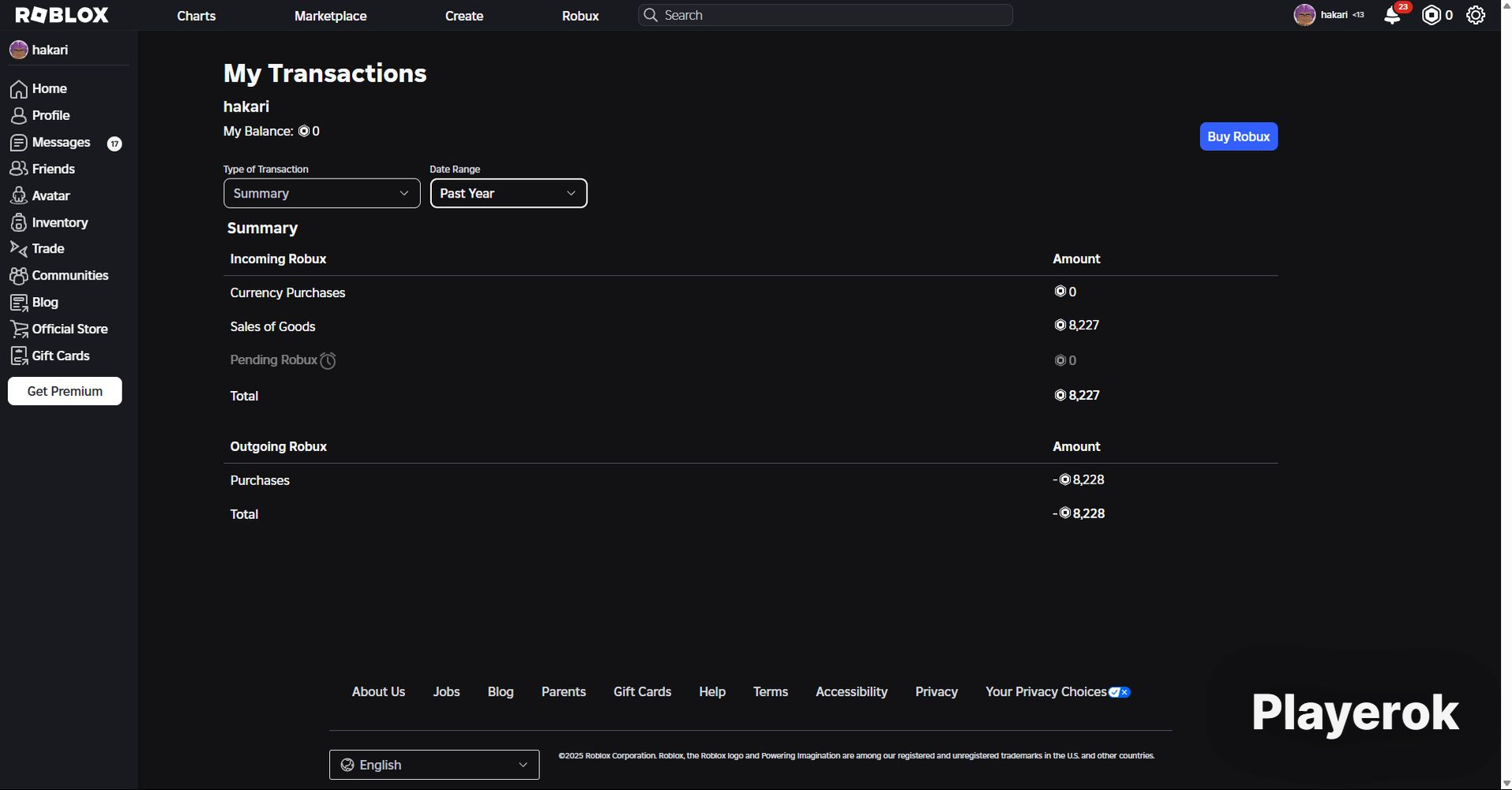Open the English language dropdown
The width and height of the screenshot is (1512, 790).
point(434,765)
